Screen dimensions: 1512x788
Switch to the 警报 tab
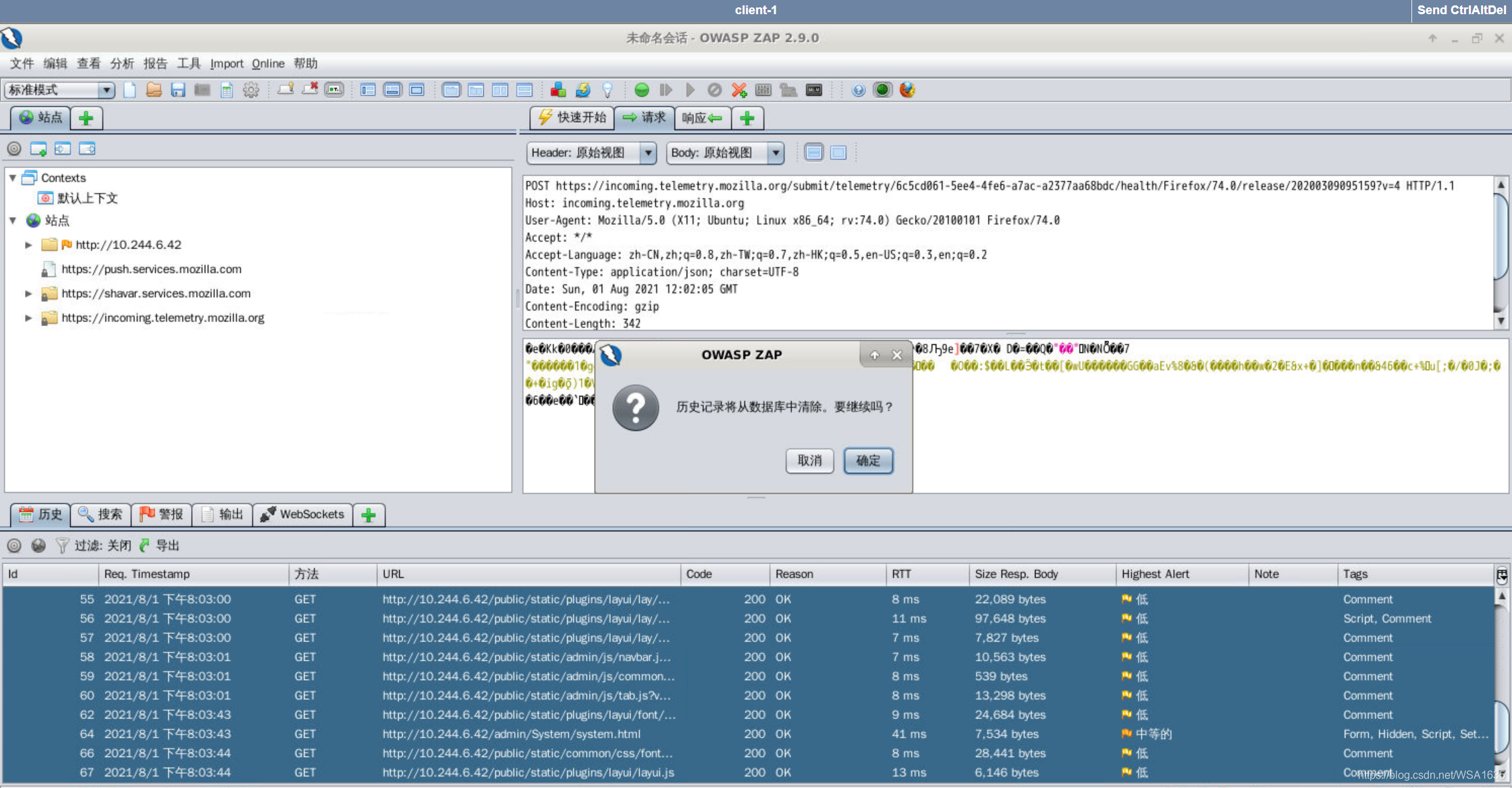click(161, 514)
